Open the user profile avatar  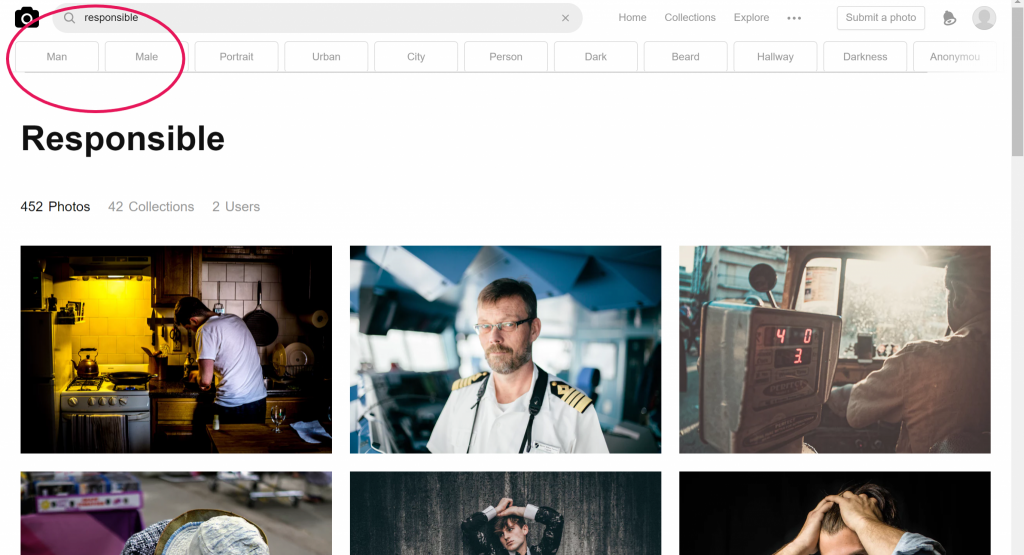tap(984, 18)
